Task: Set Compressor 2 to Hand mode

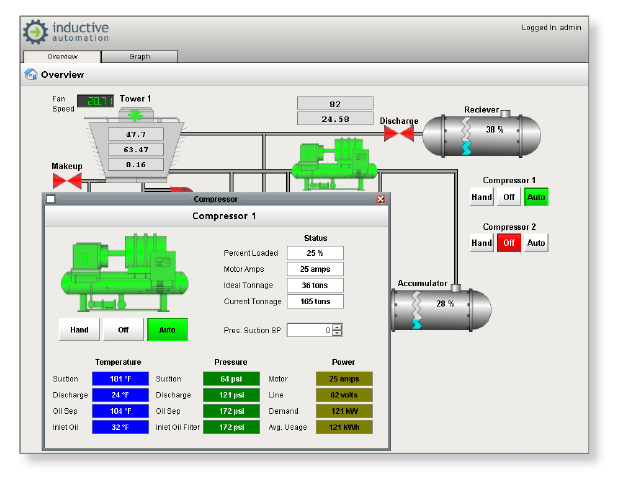Action: tap(481, 243)
